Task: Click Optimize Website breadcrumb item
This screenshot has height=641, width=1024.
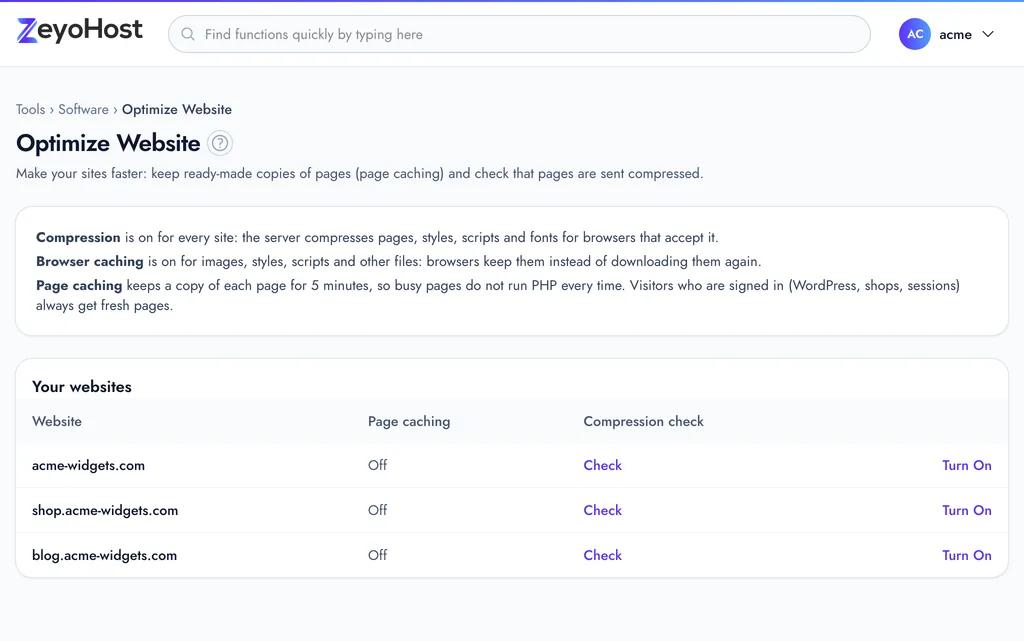Action: tap(177, 109)
